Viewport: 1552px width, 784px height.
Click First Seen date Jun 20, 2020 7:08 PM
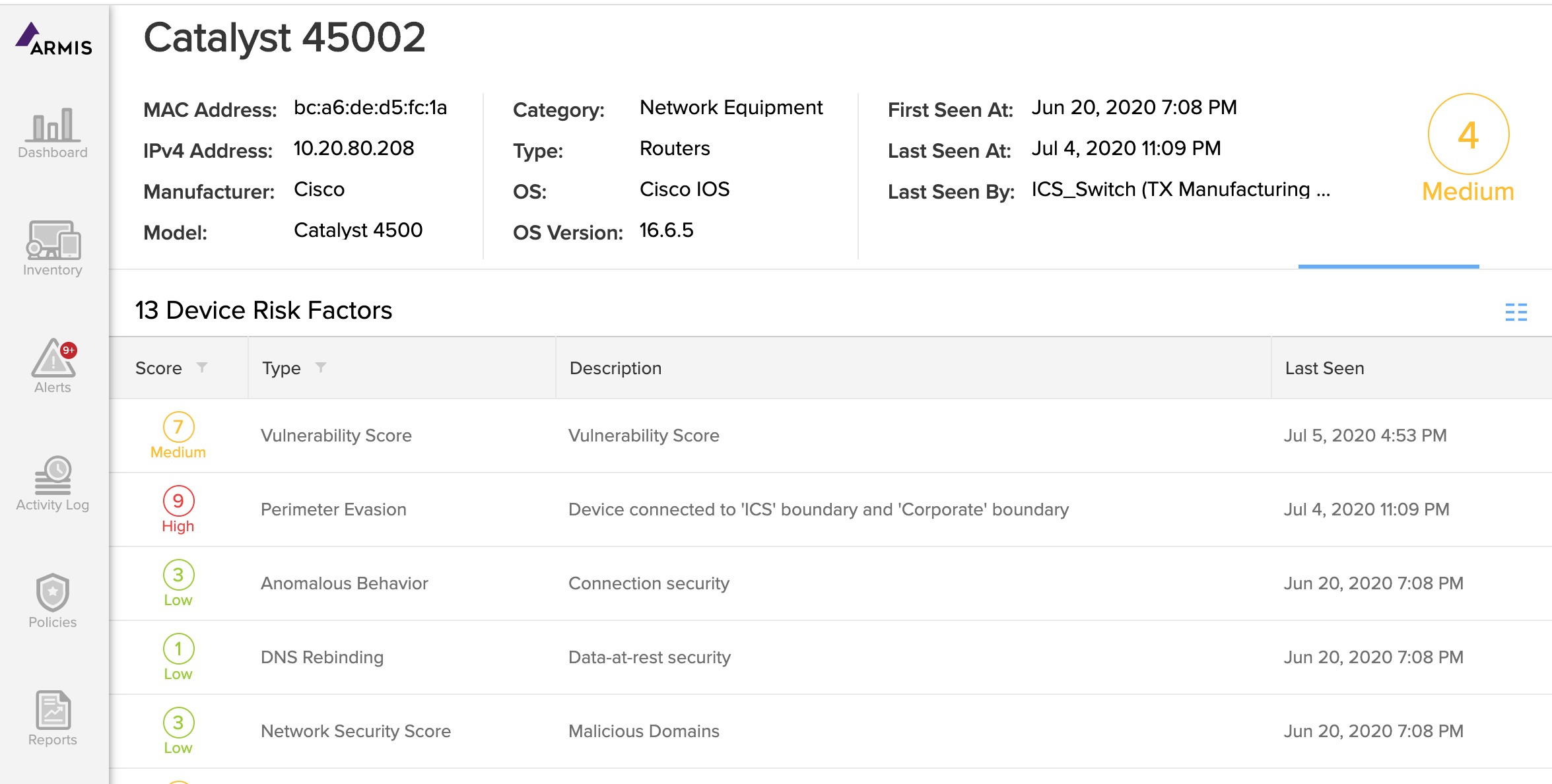1134,108
